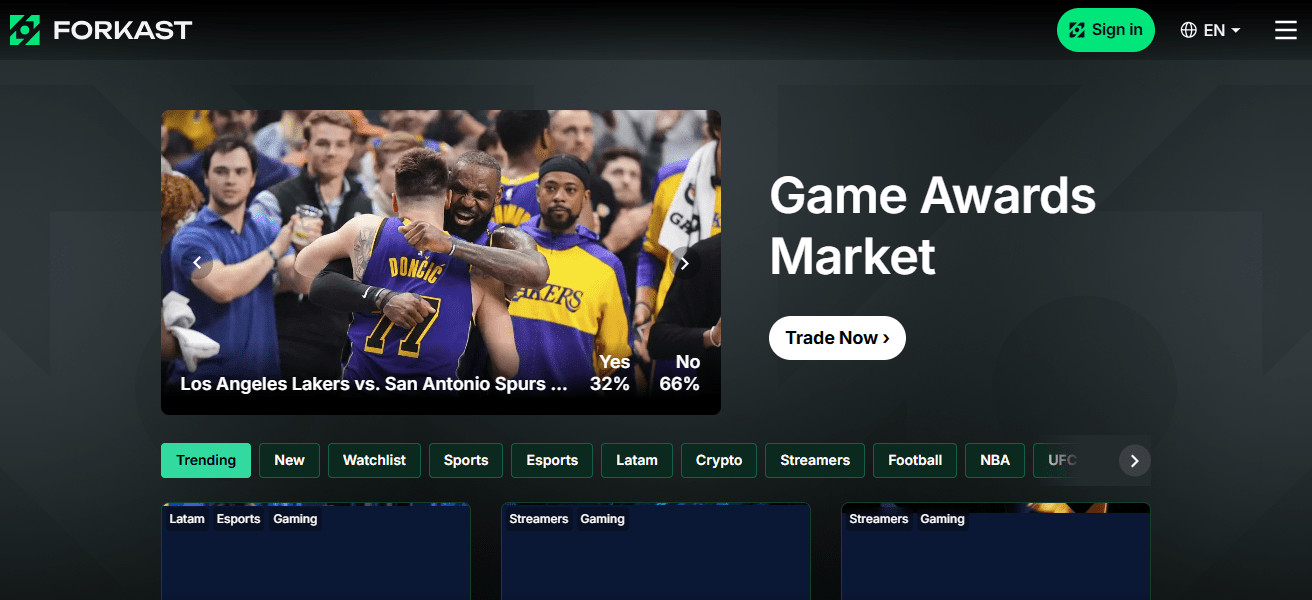Open the Lakers vs. Spurs banner image
Viewport: 1312px width, 600px height.
tap(441, 262)
